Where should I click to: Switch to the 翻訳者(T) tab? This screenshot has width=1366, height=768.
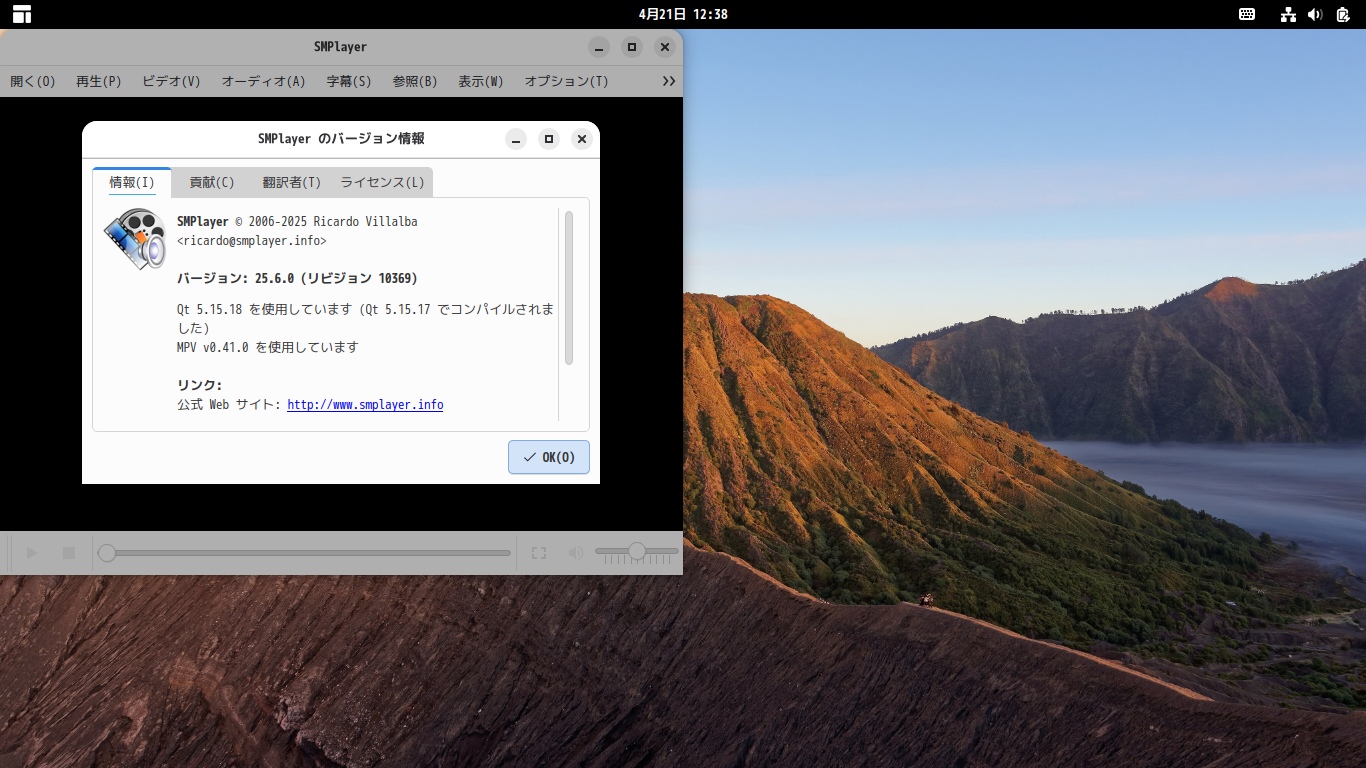click(x=290, y=182)
